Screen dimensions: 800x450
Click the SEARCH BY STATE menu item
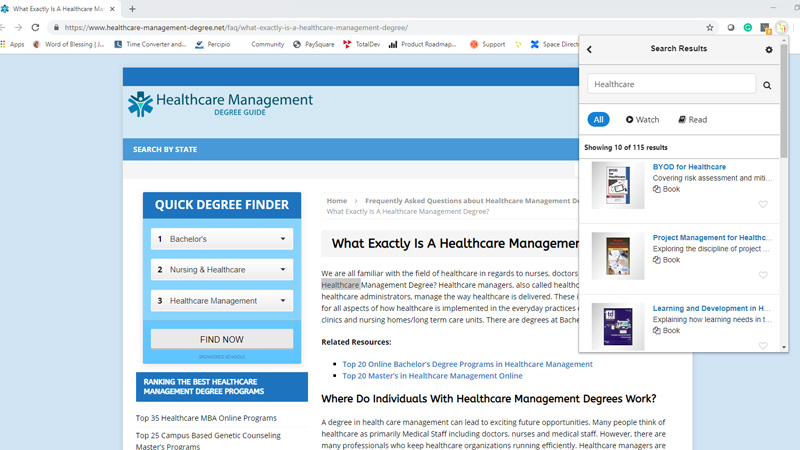[x=165, y=149]
